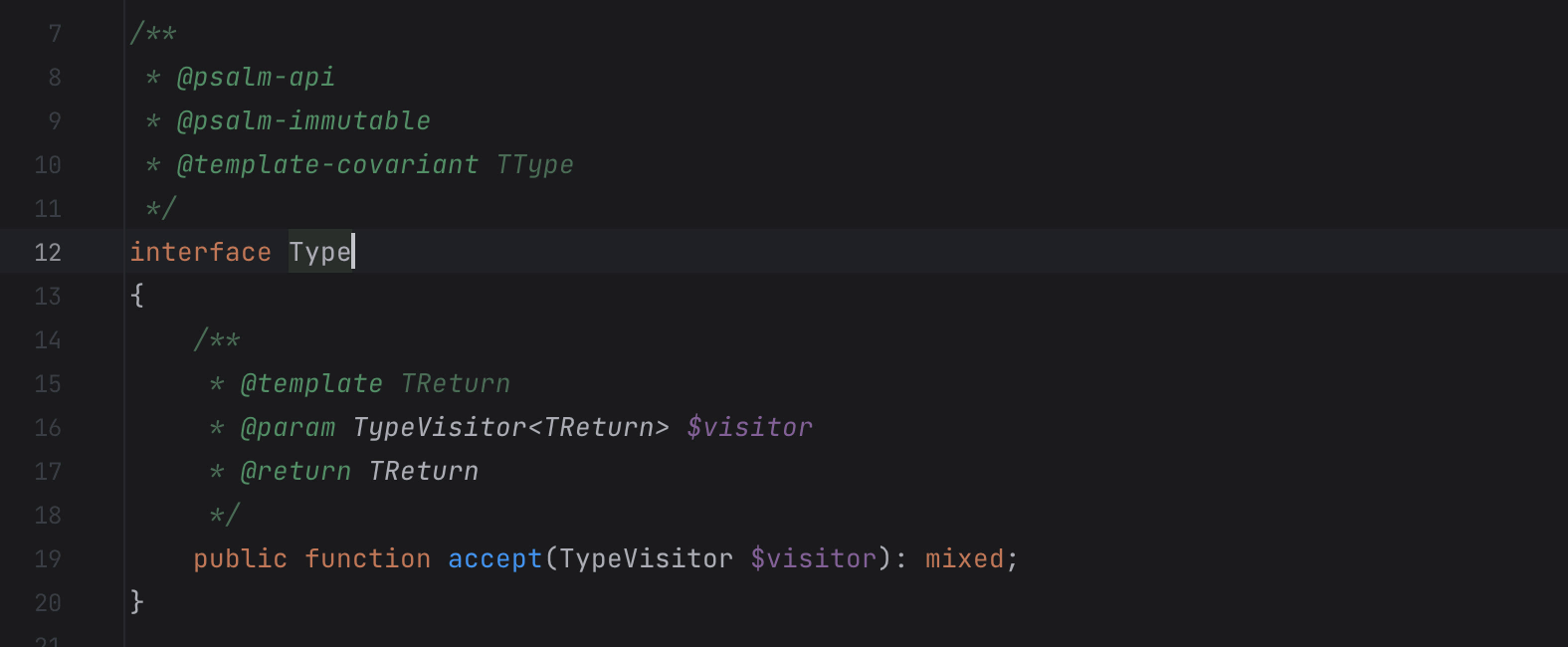Click the public keyword
The image size is (1568, 647).
coord(240,559)
